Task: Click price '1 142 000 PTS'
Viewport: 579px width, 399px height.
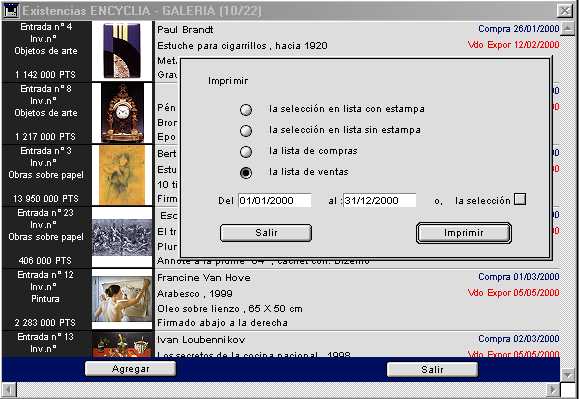Action: click(45, 75)
